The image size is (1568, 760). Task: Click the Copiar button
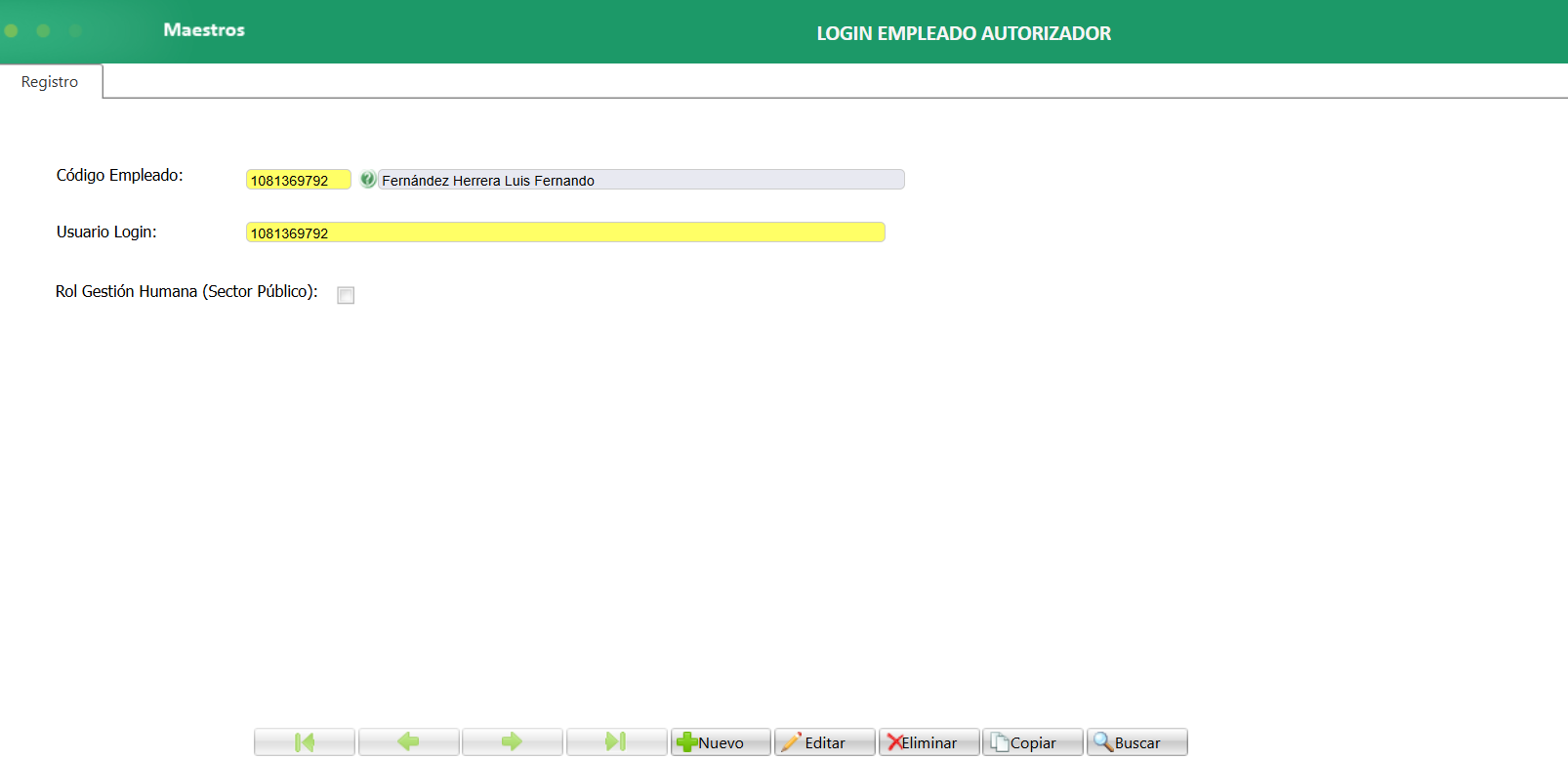click(1033, 742)
